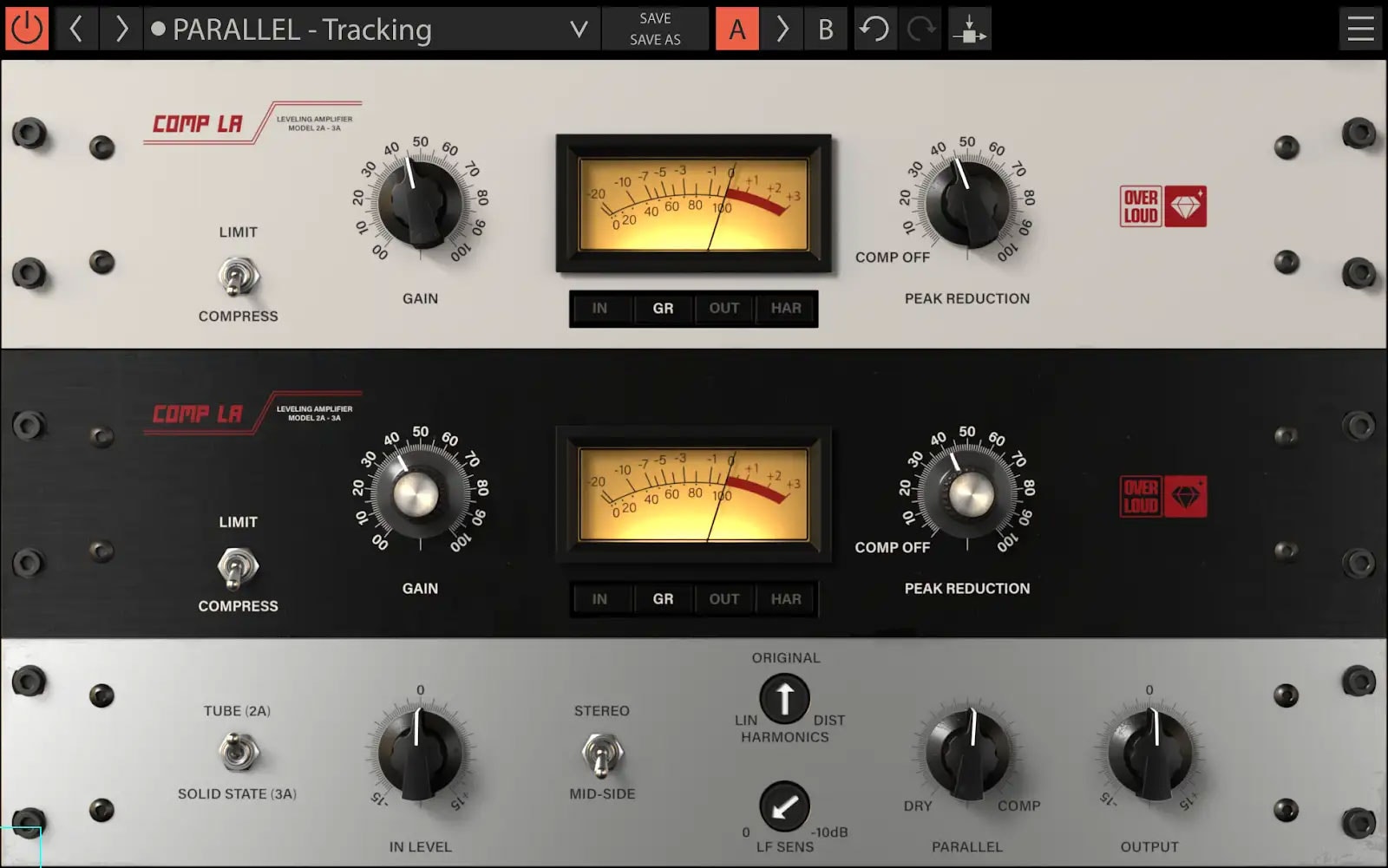Click the undo arrow icon

click(x=874, y=29)
